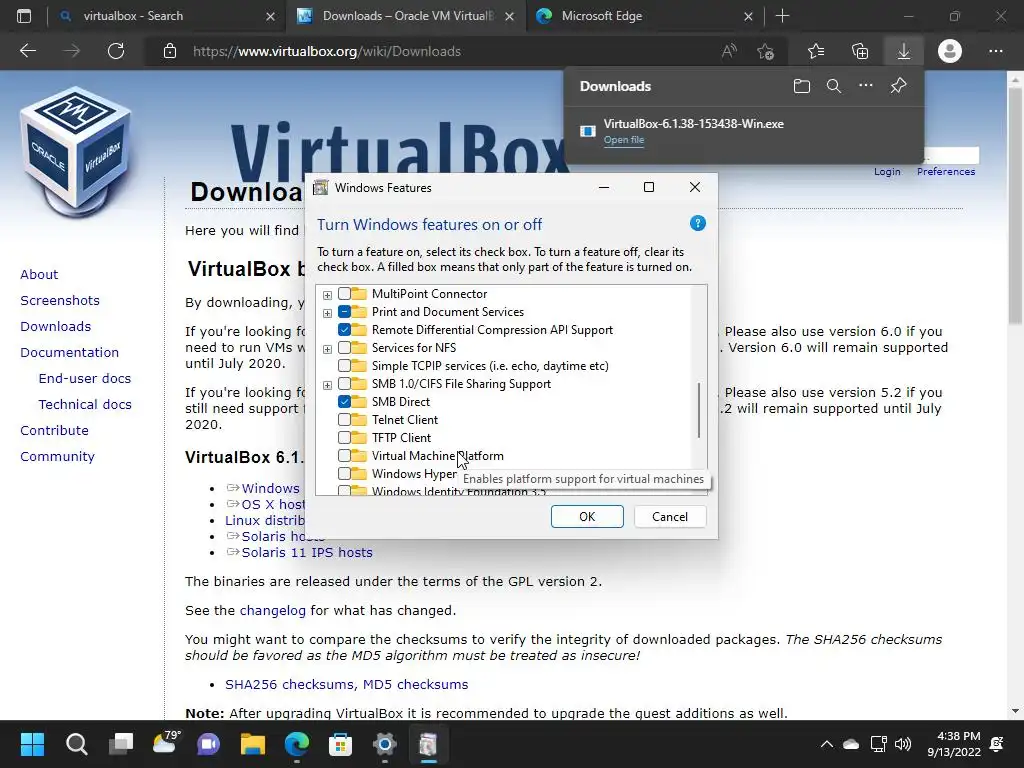Reload the VirtualBox downloads page

click(x=116, y=51)
